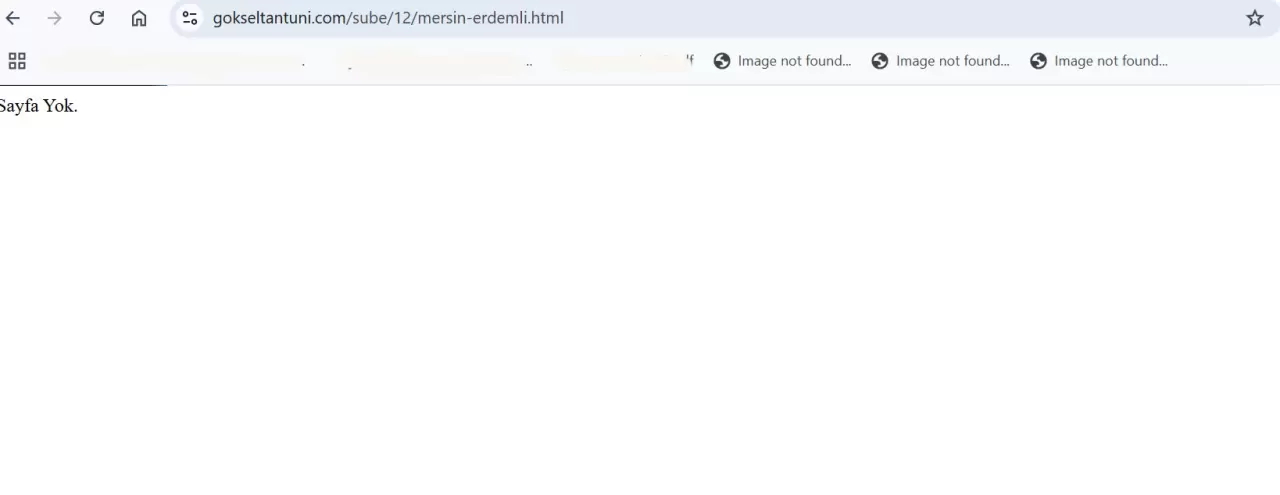Go back to the previous page
This screenshot has height=495, width=1280.
pyautogui.click(x=13, y=18)
